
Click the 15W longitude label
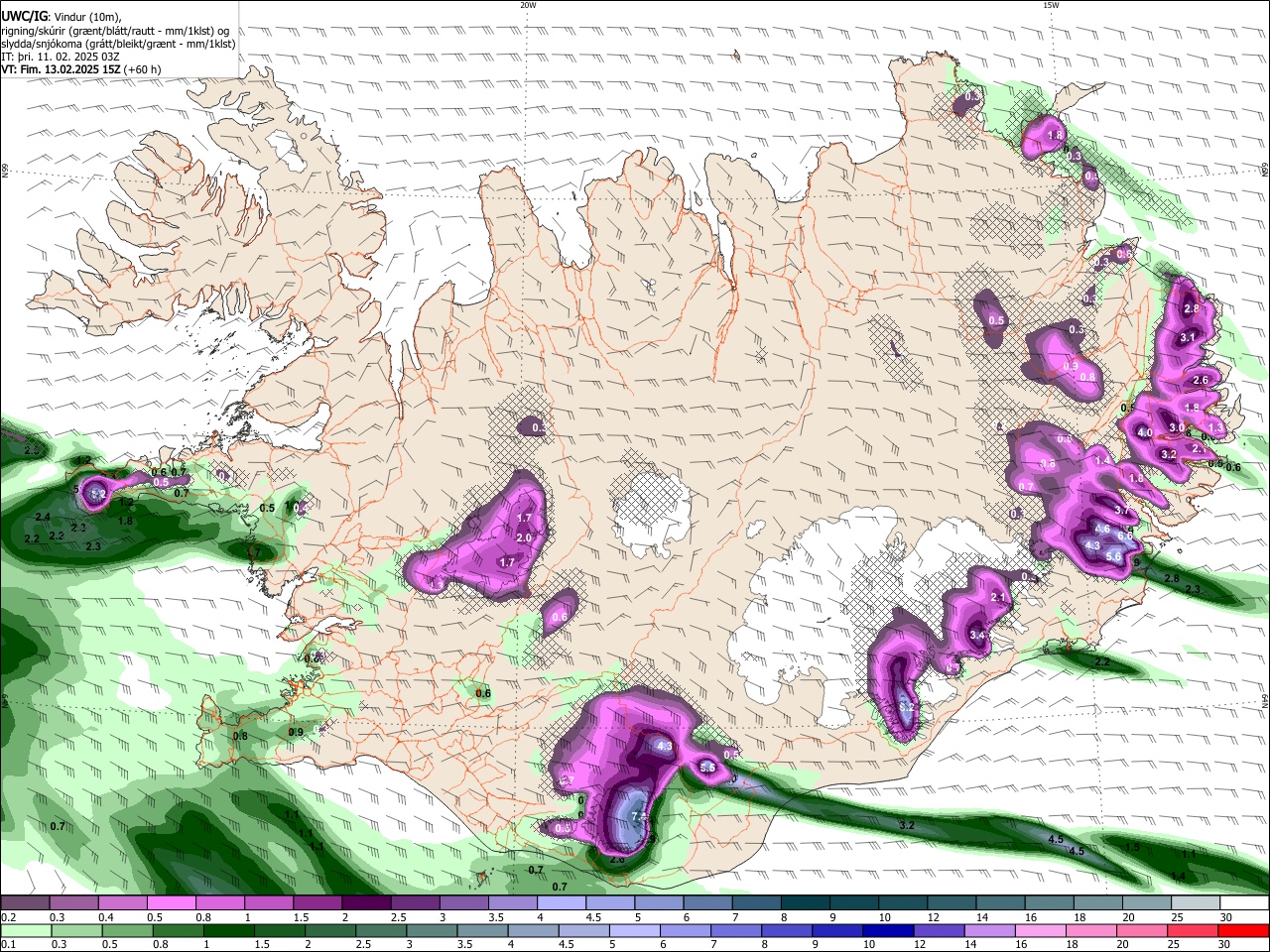click(1050, 5)
